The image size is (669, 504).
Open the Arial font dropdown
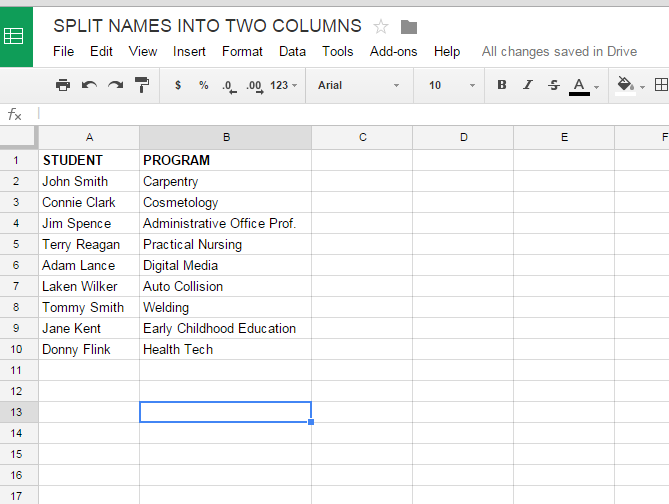pos(359,85)
